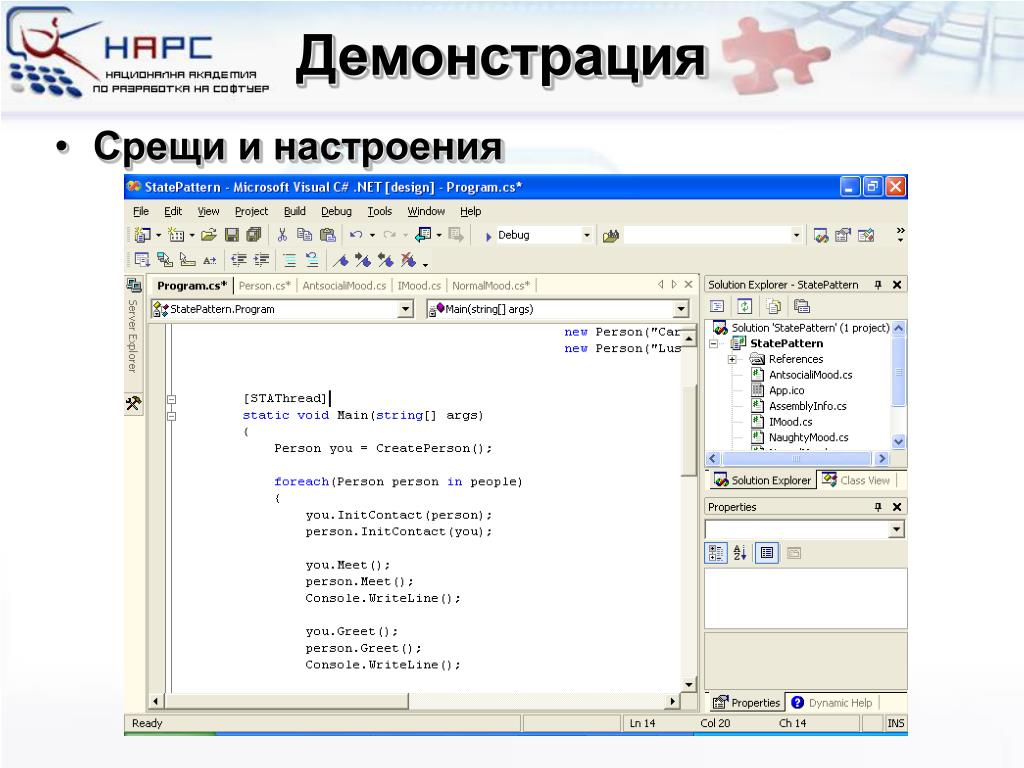The width and height of the screenshot is (1024, 768).
Task: Click the Refresh icon in Solution Explorer
Action: (x=745, y=306)
